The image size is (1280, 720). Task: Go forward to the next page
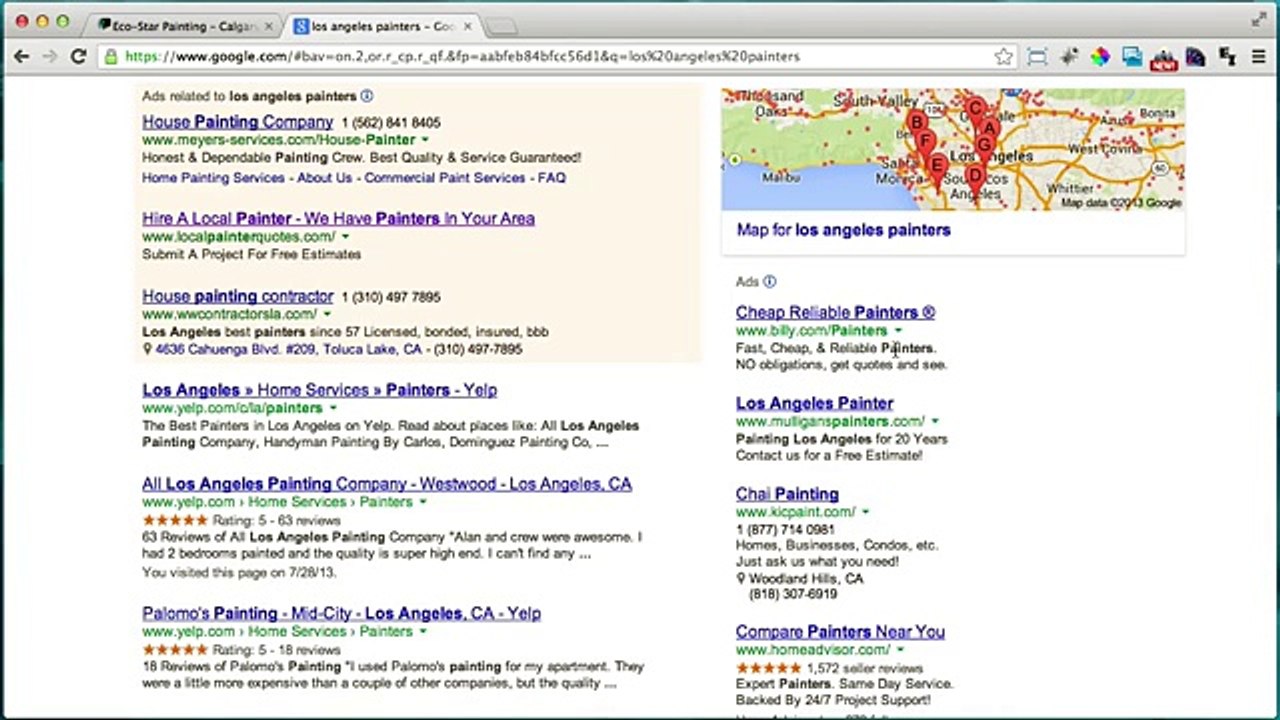click(x=49, y=57)
